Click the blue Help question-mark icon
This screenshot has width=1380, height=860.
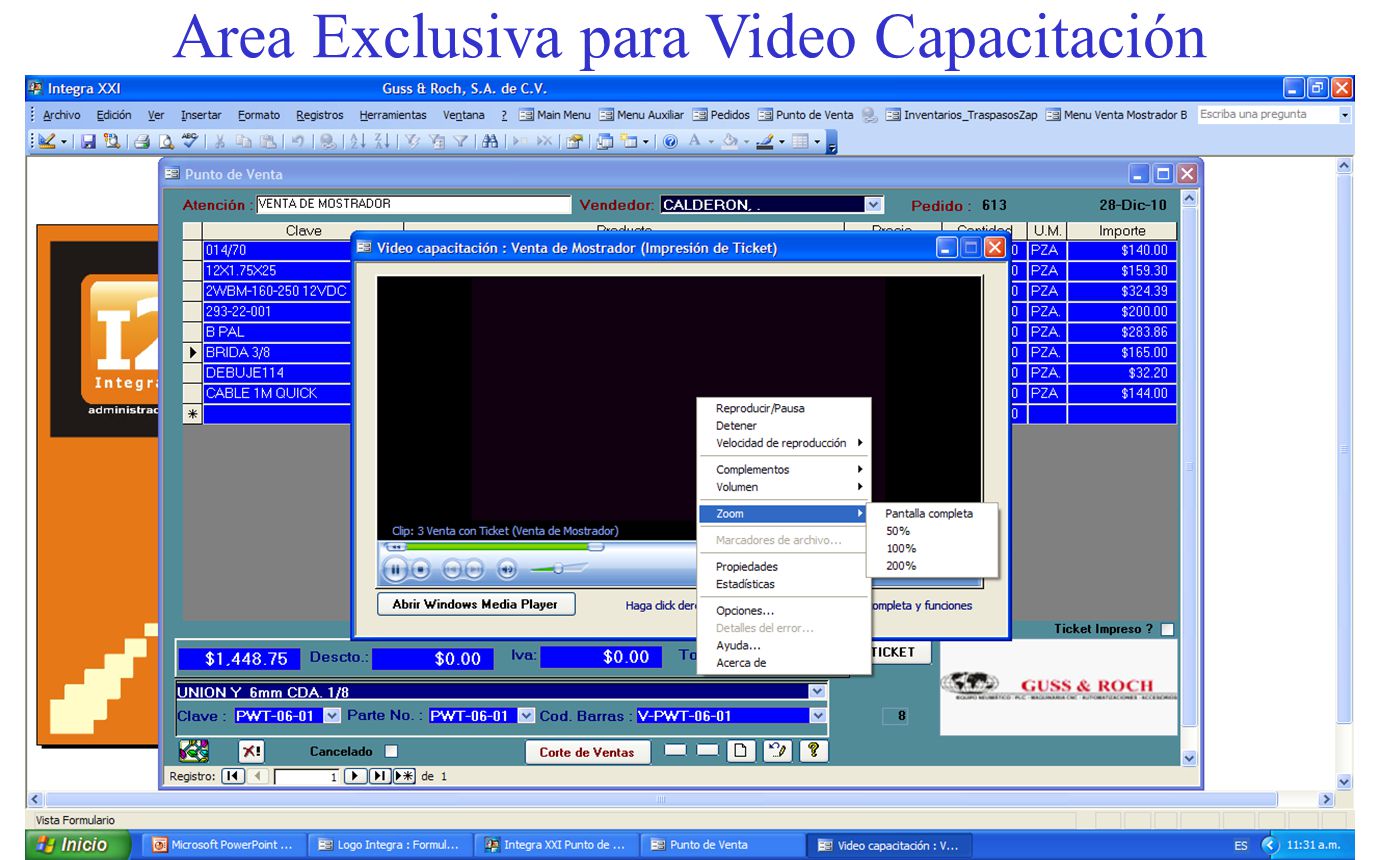point(670,142)
